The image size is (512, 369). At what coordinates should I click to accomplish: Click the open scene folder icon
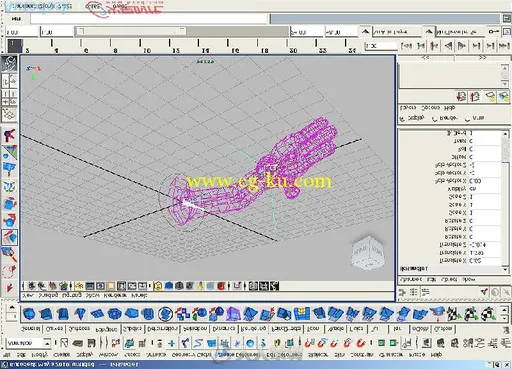[78, 343]
